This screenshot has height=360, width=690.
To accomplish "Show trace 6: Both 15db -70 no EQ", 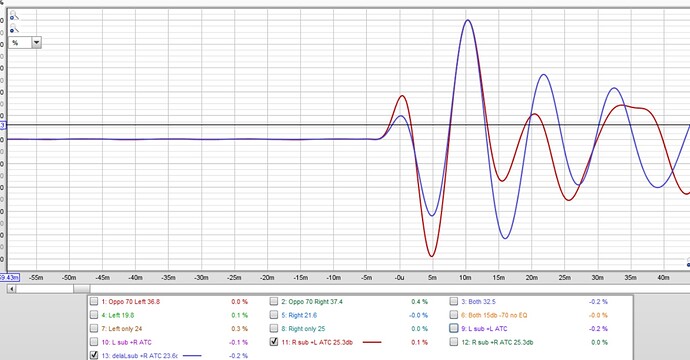I will pyautogui.click(x=454, y=315).
